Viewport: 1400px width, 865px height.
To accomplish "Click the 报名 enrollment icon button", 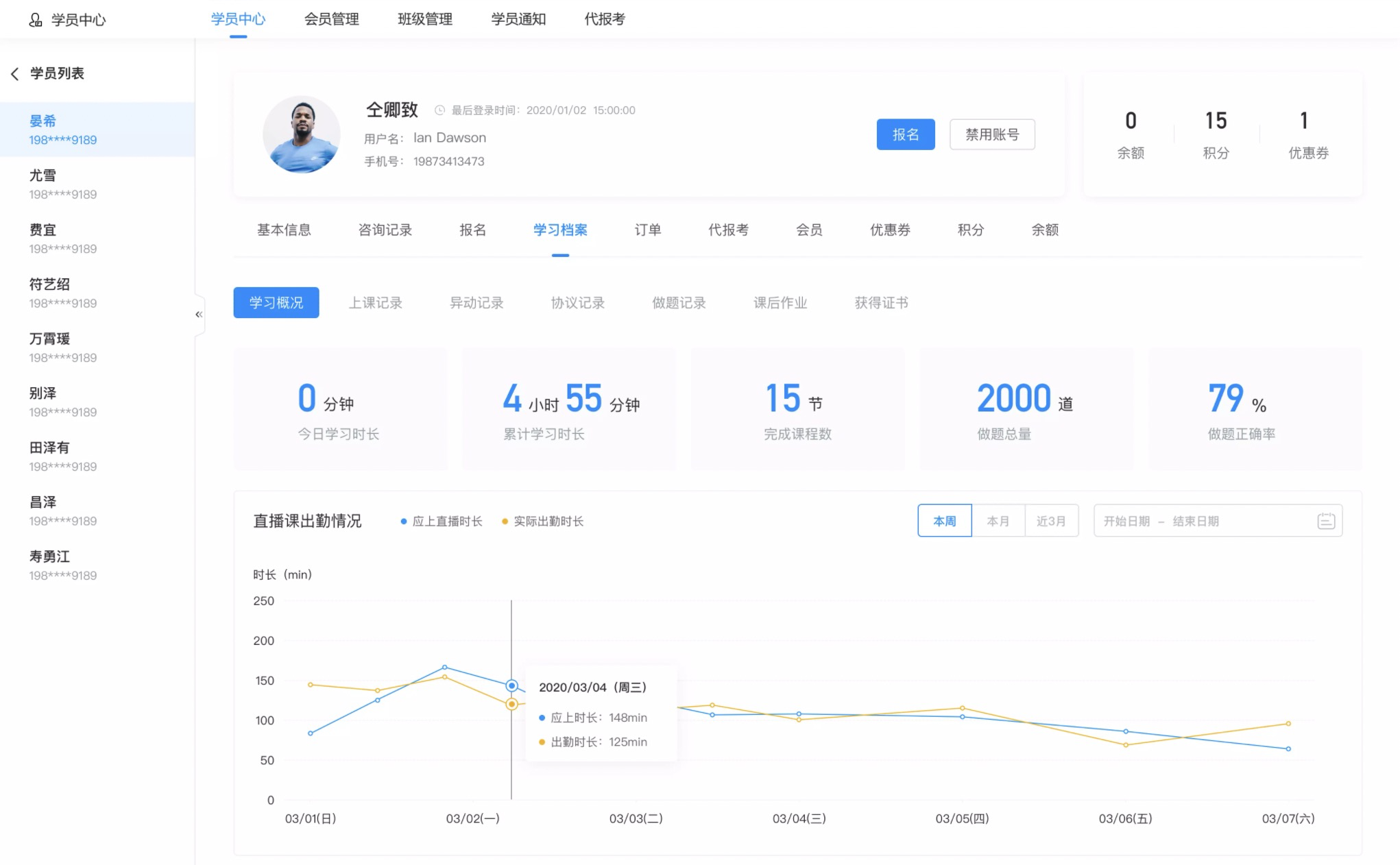I will (x=906, y=134).
